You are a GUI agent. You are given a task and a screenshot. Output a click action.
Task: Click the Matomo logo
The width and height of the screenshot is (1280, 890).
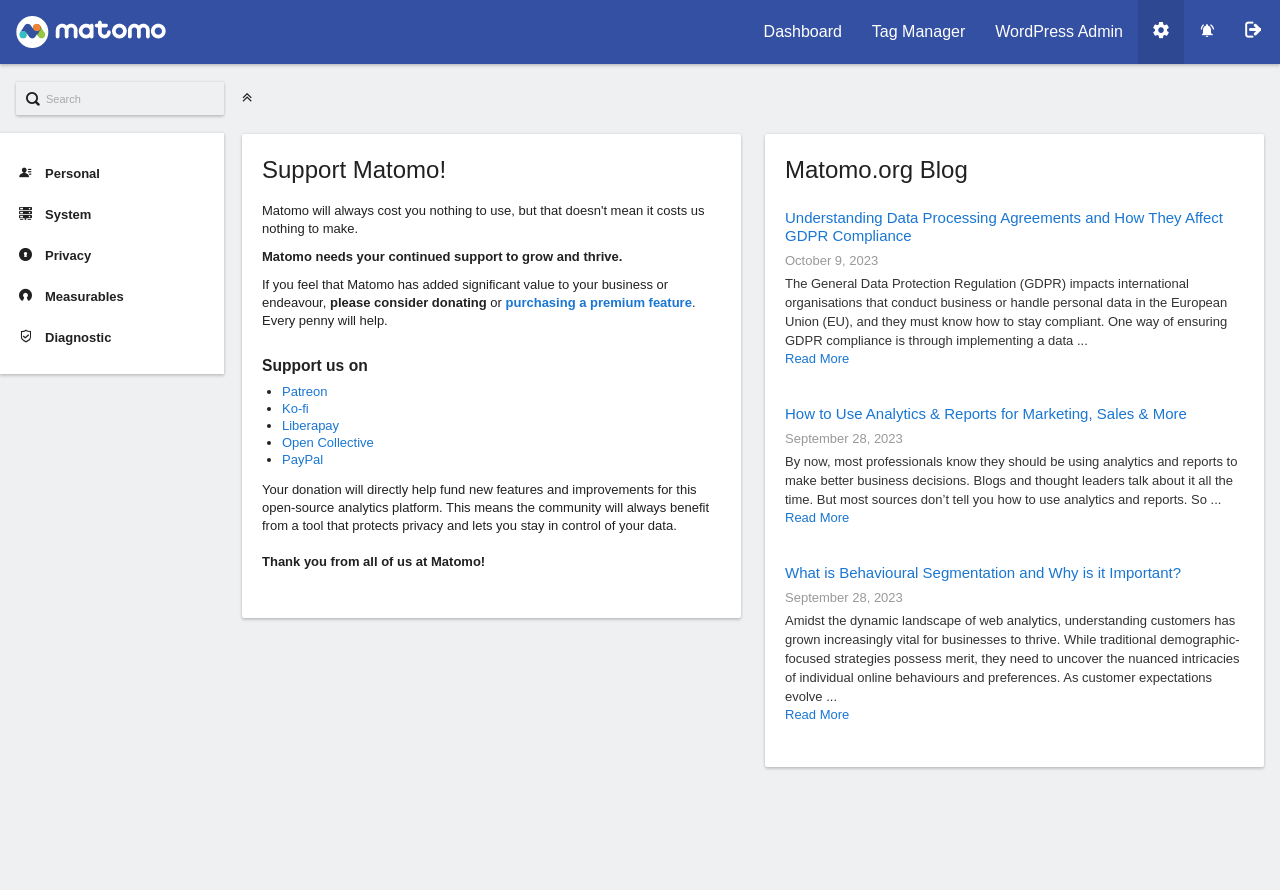(x=91, y=32)
